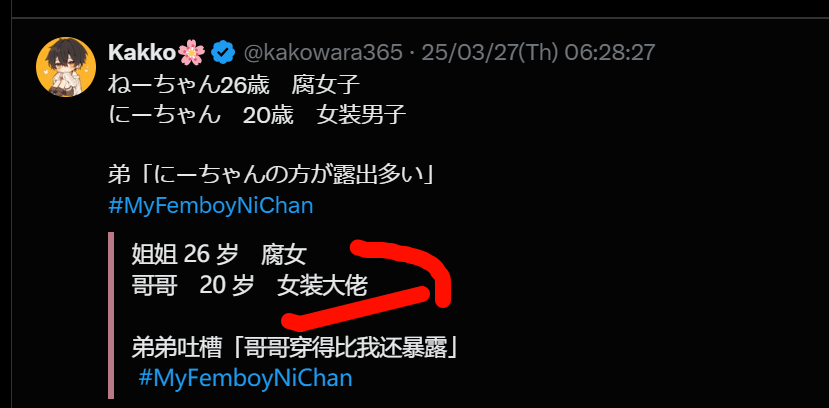Open the #MyFemboyNiChan hashtag inside the translation block
This screenshot has width=829, height=408.
[x=245, y=378]
